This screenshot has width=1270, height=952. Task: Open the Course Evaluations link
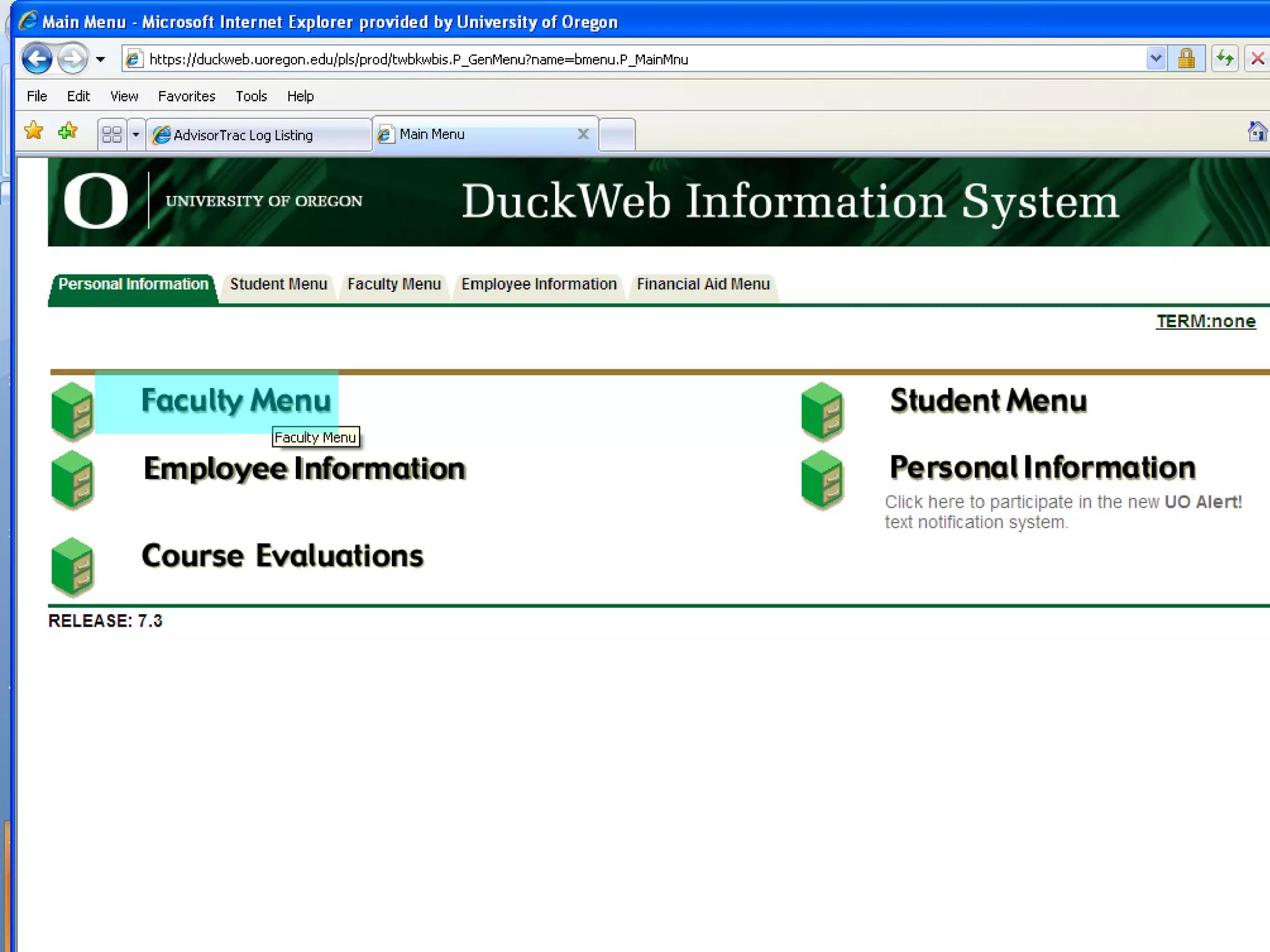pos(283,556)
